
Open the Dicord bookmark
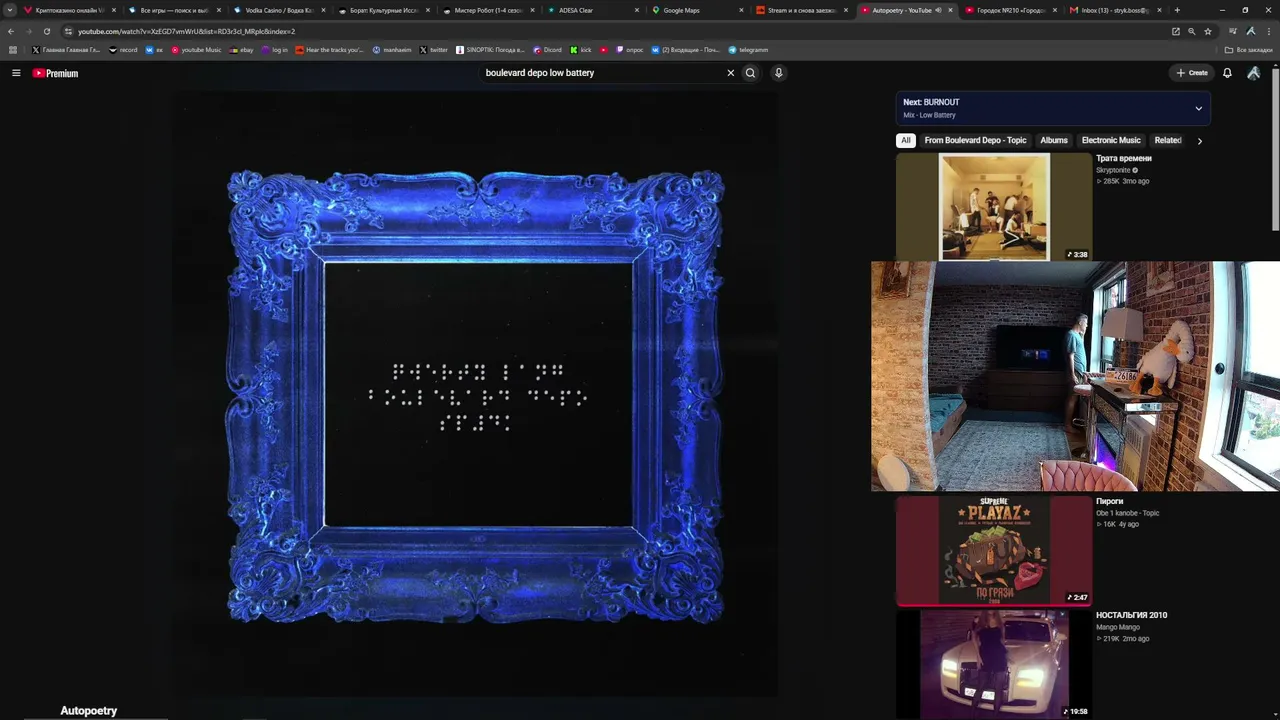548,50
